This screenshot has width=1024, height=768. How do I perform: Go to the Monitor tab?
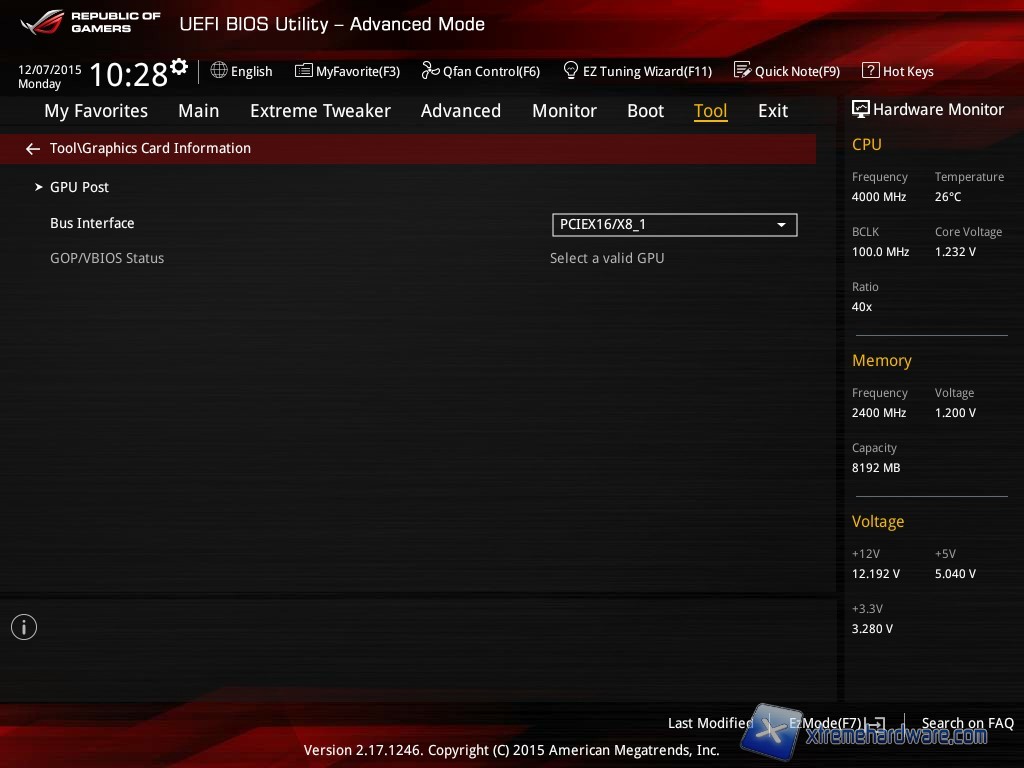564,111
